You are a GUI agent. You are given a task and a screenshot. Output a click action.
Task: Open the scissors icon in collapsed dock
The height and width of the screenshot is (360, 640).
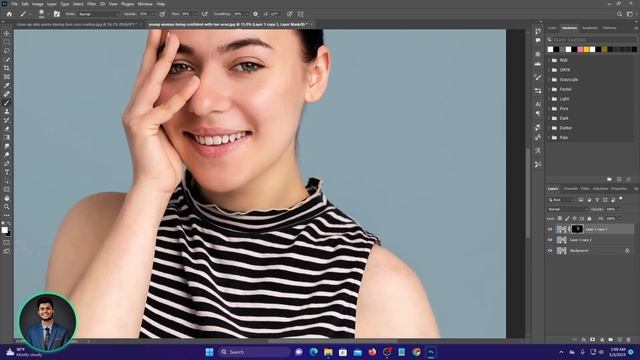click(538, 164)
